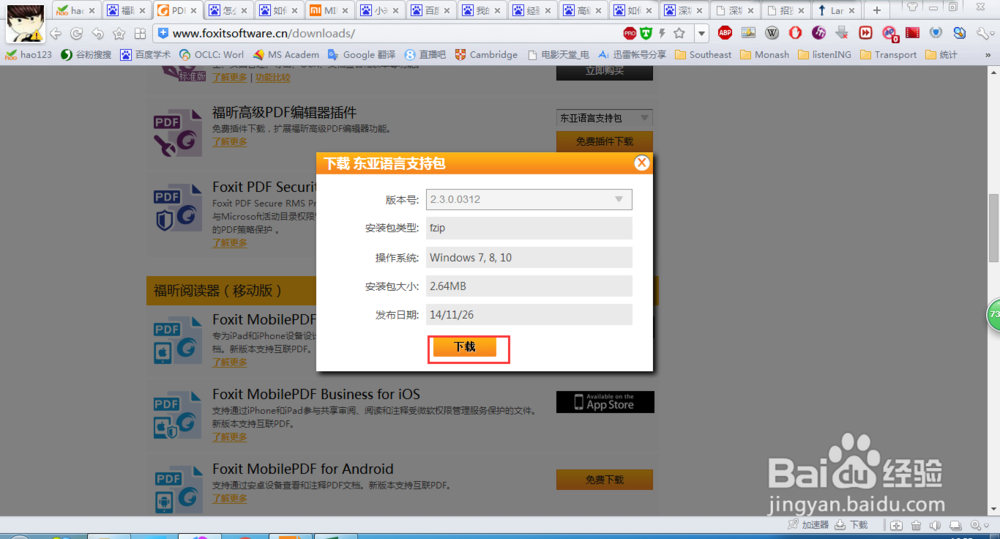Expand the Transport bookmark folder
Image resolution: width=1000 pixels, height=539 pixels.
[x=888, y=55]
